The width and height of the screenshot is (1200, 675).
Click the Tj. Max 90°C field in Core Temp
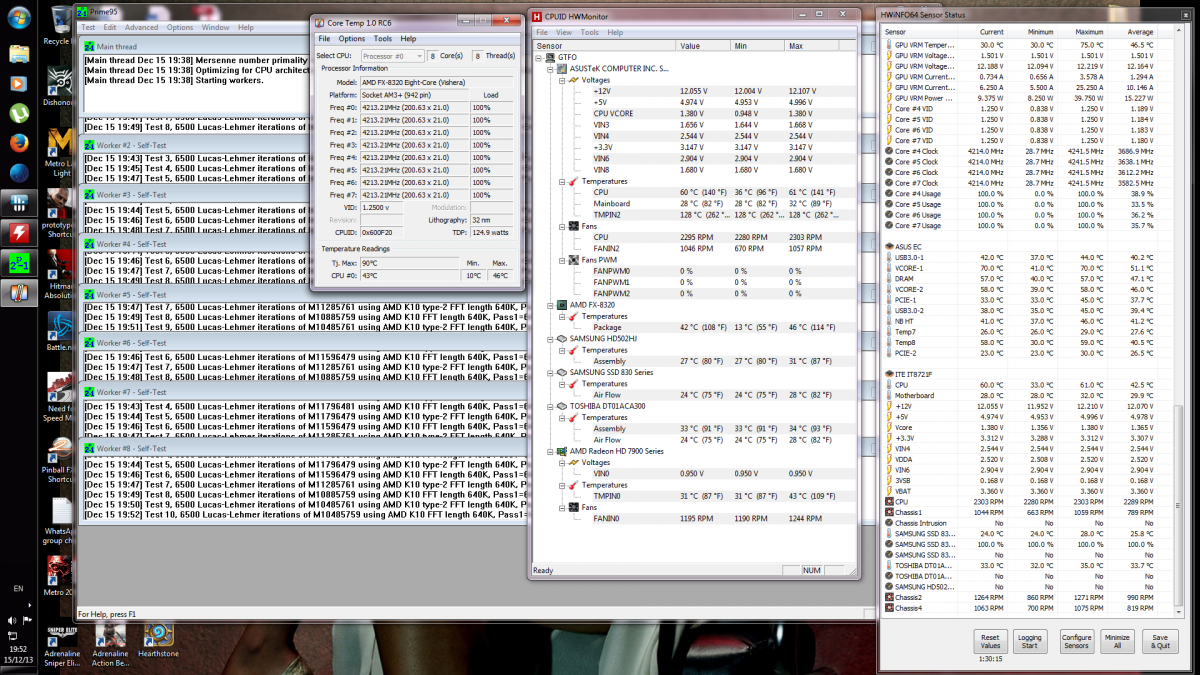[x=408, y=263]
